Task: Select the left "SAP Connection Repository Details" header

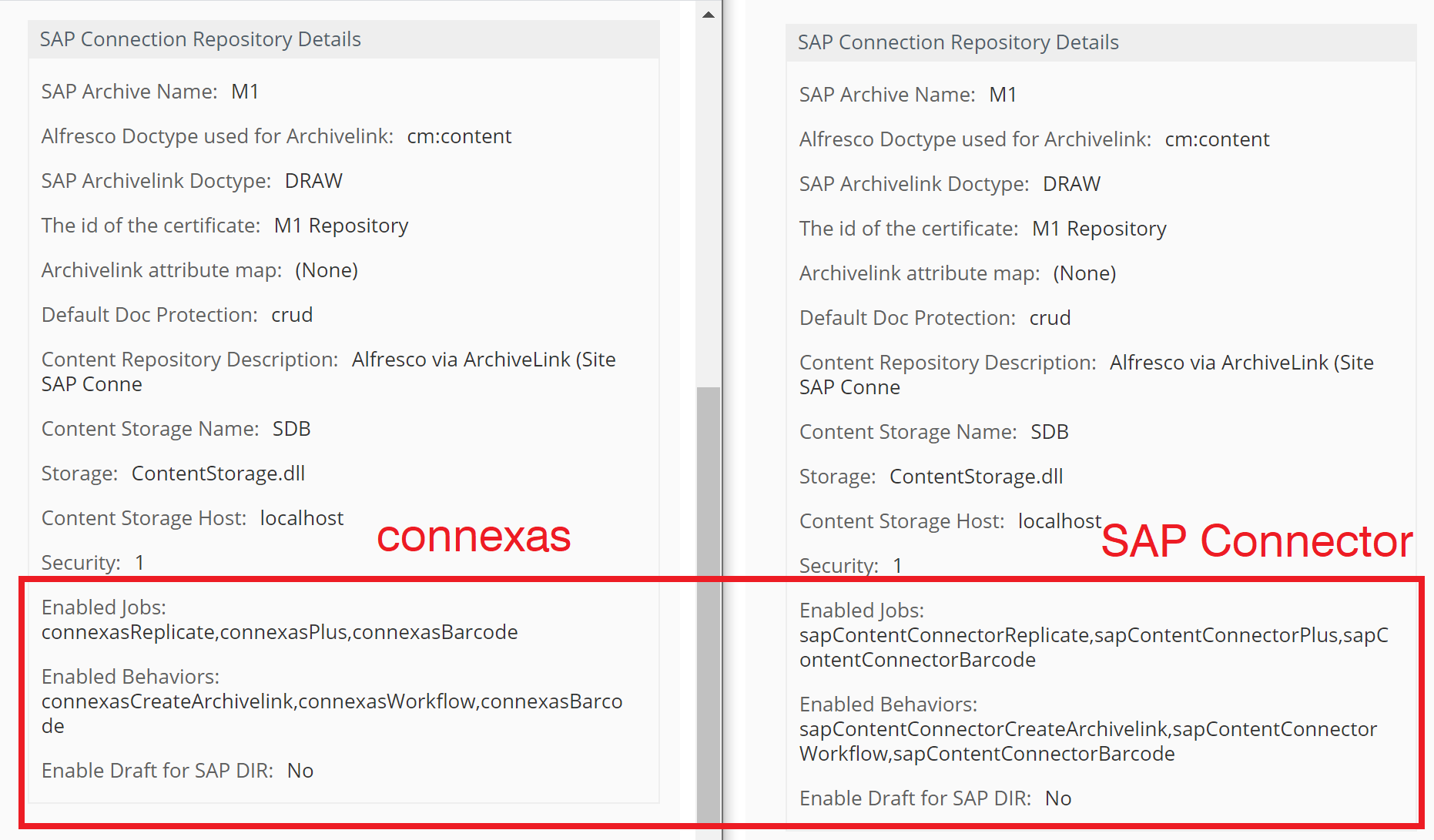Action: click(201, 38)
